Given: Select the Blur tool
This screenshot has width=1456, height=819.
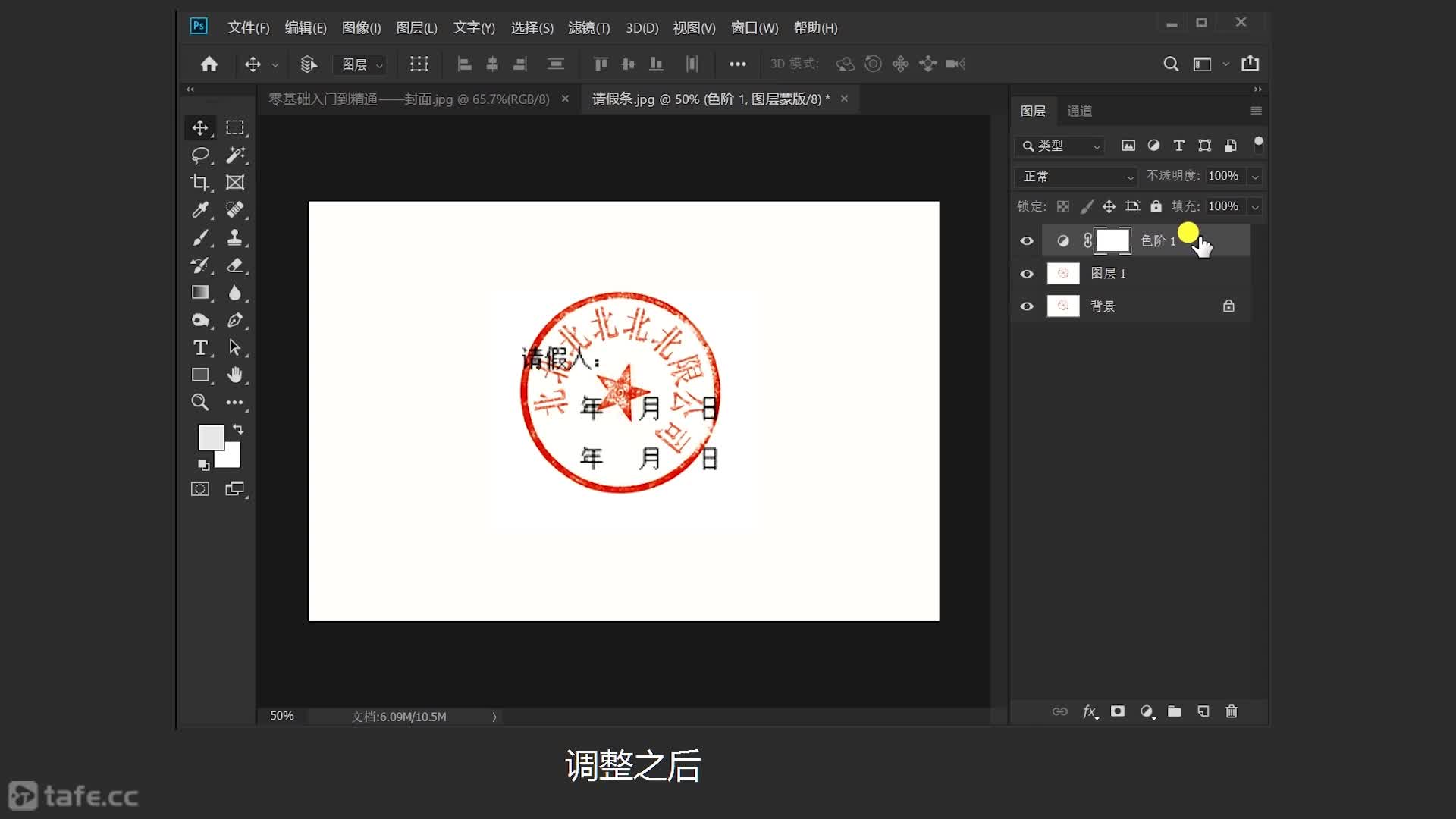Looking at the screenshot, I should tap(235, 293).
